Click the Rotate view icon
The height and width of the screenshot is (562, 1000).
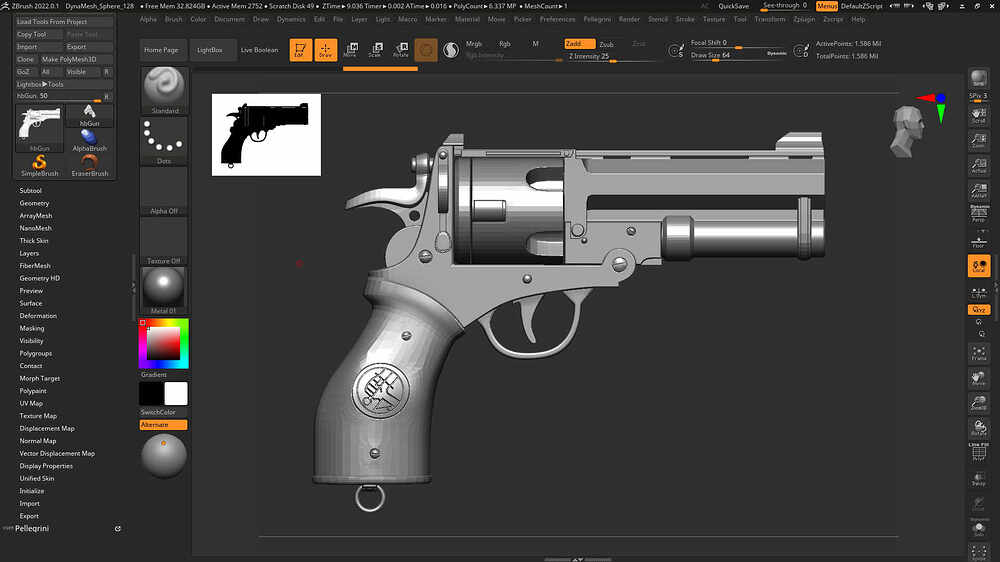(978, 427)
